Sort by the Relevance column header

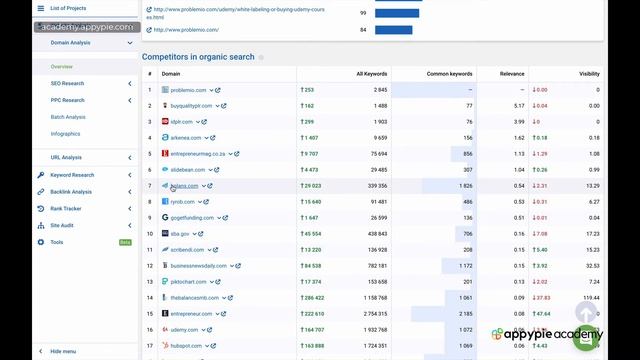(x=512, y=74)
